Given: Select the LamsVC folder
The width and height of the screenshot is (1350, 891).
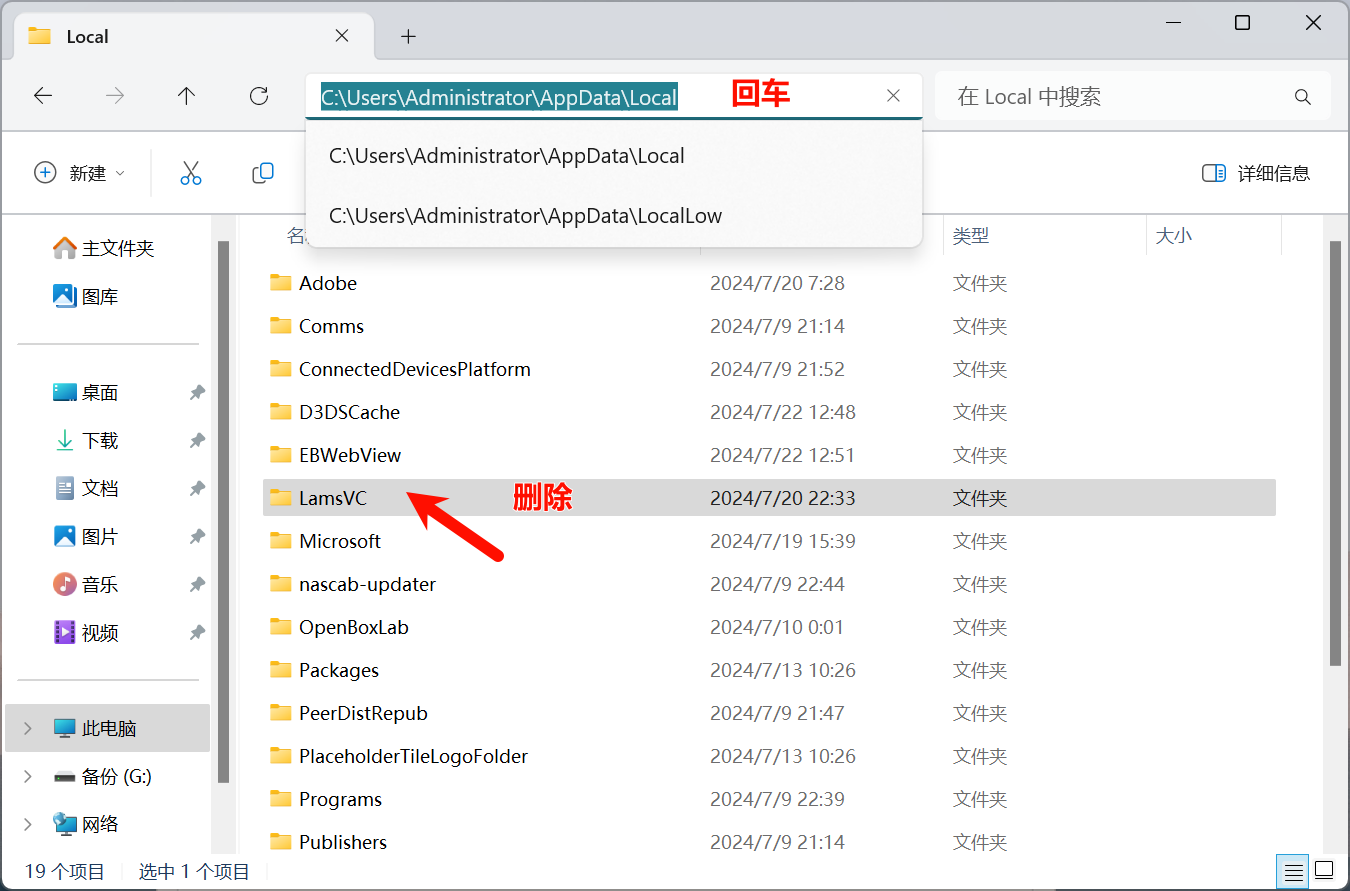Looking at the screenshot, I should coord(333,498).
